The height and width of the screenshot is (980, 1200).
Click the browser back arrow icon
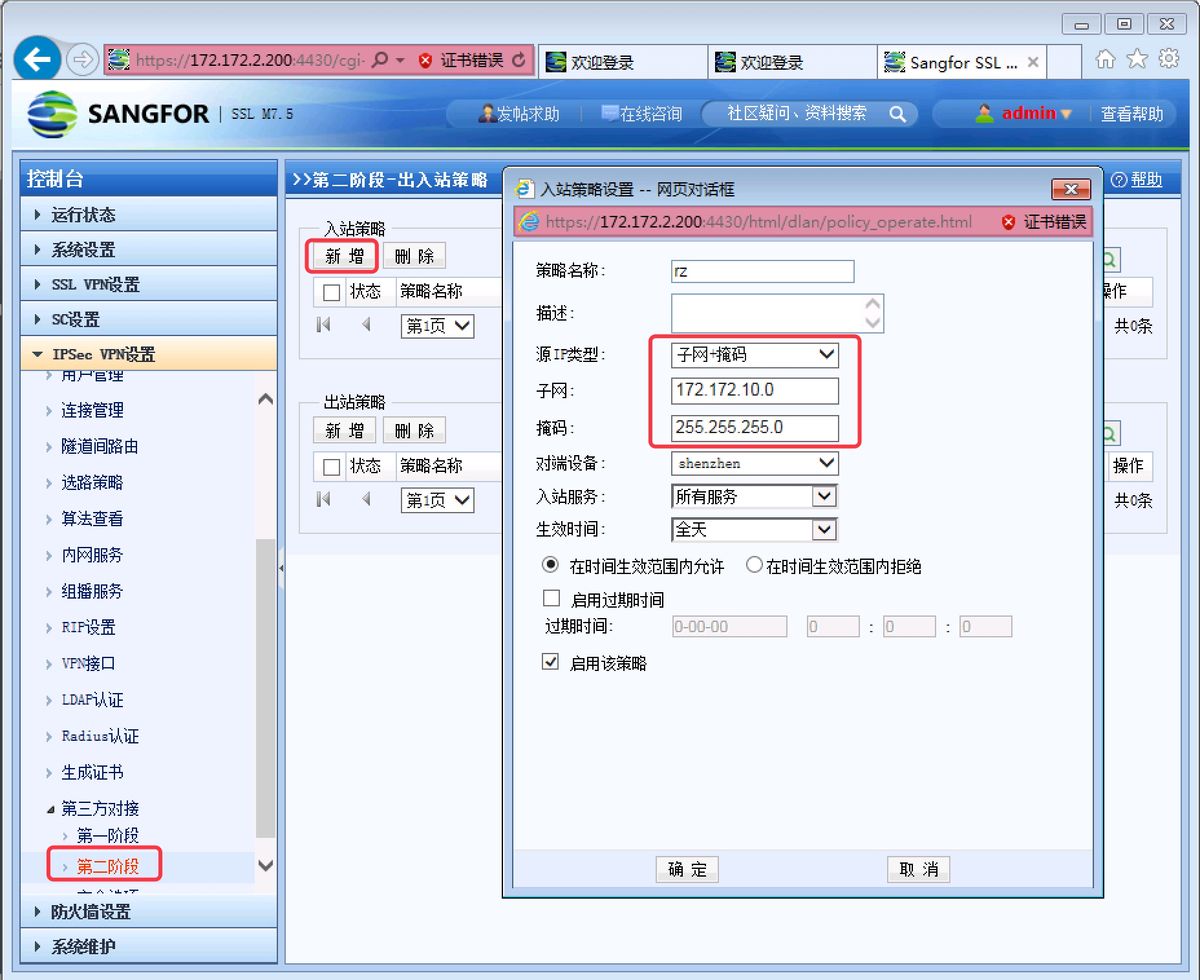pyautogui.click(x=37, y=57)
